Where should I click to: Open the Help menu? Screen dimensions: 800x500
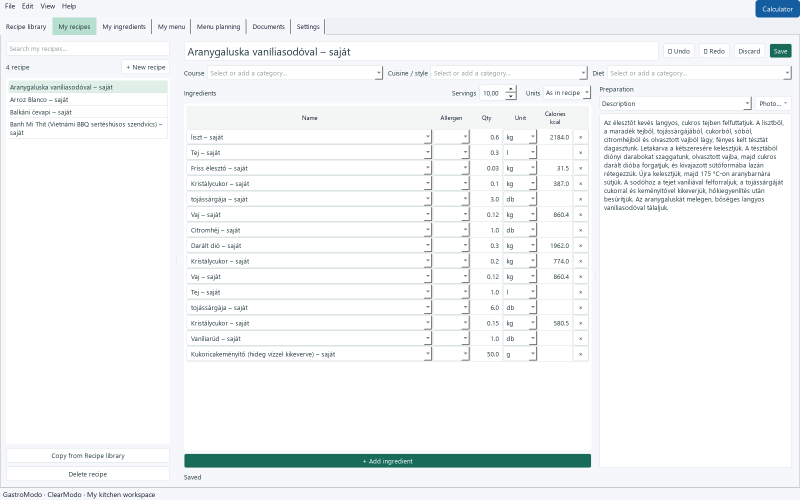tap(69, 6)
